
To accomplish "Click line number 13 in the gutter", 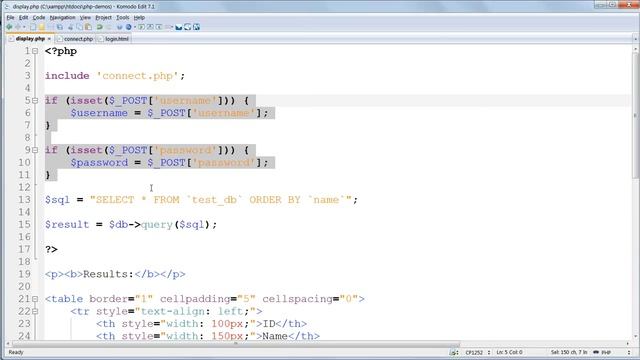I will [24, 200].
